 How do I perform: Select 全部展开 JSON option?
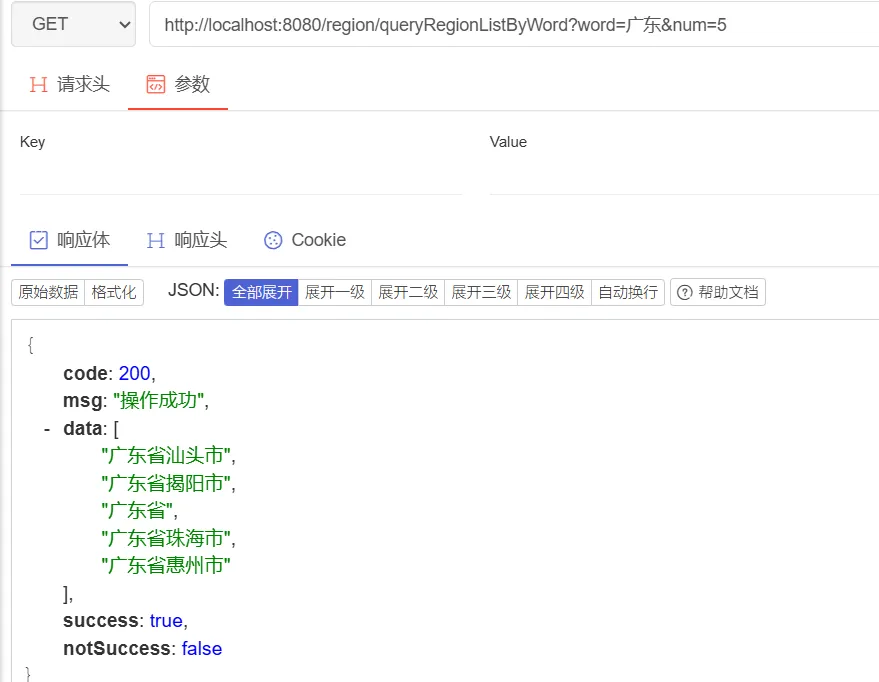(261, 292)
